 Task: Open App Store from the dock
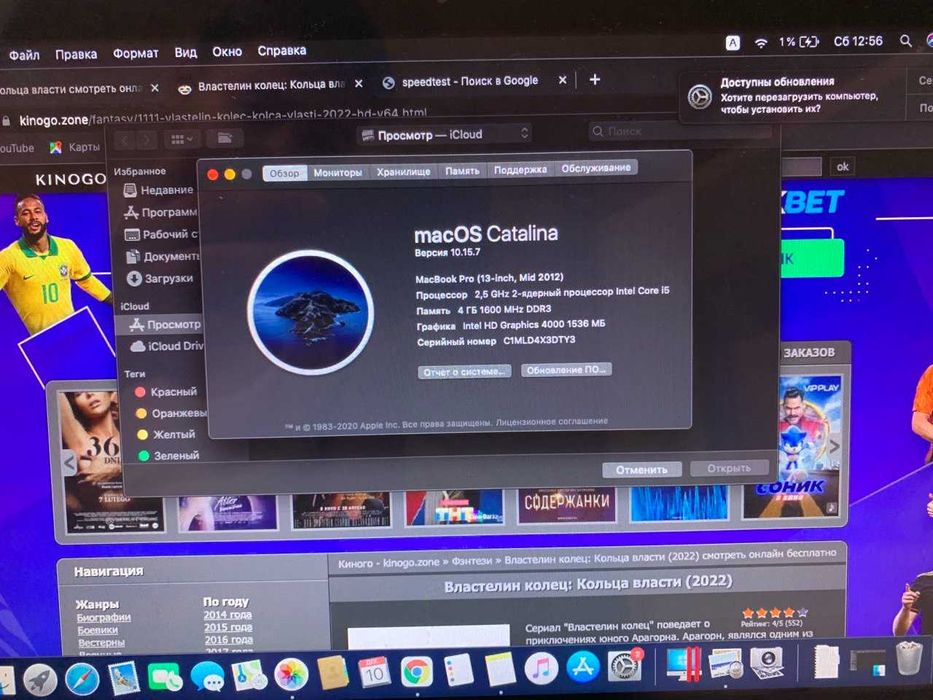pyautogui.click(x=583, y=667)
